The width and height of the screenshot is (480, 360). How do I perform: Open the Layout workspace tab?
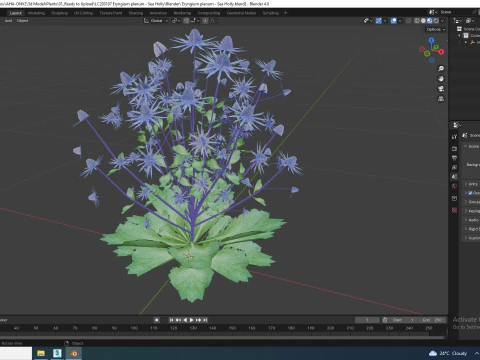16,13
